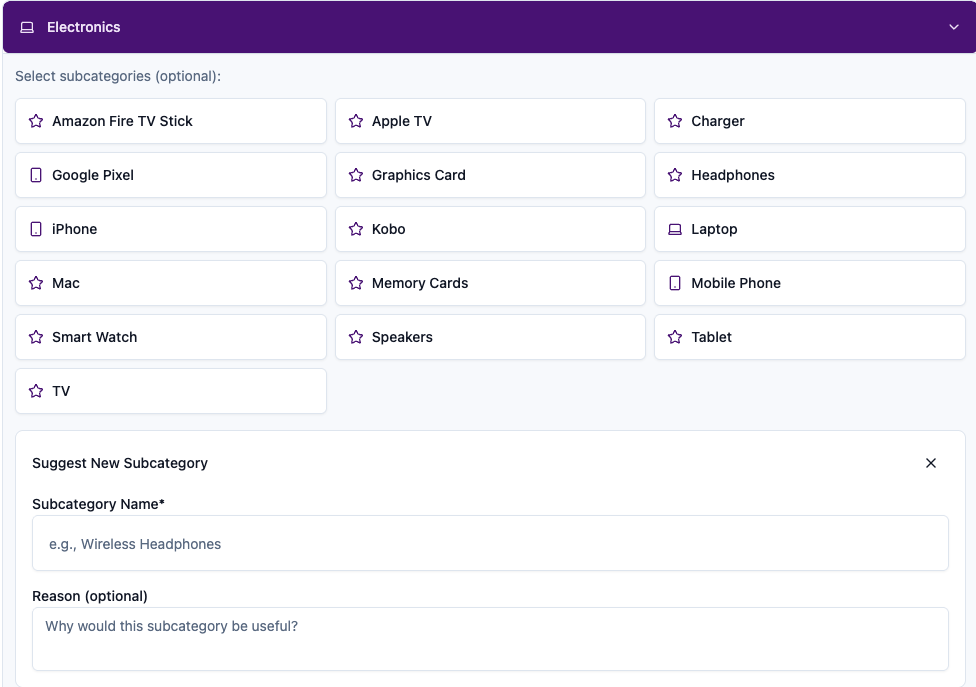Focus the Reason optional text area
This screenshot has width=976, height=687.
(x=490, y=639)
